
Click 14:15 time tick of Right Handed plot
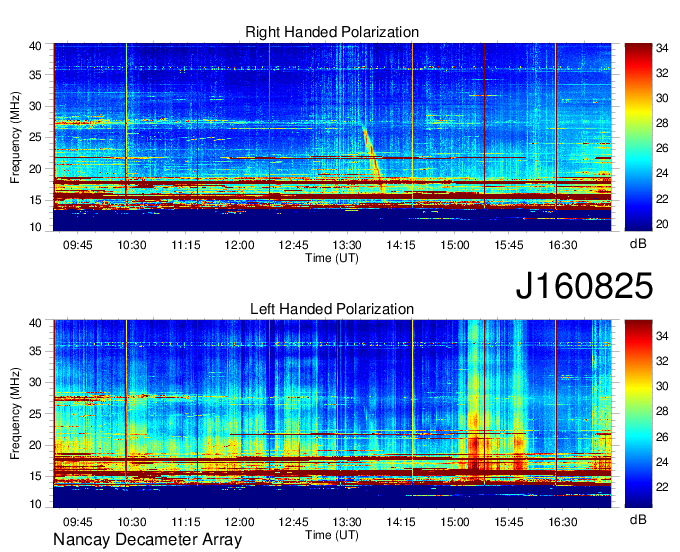click(401, 245)
